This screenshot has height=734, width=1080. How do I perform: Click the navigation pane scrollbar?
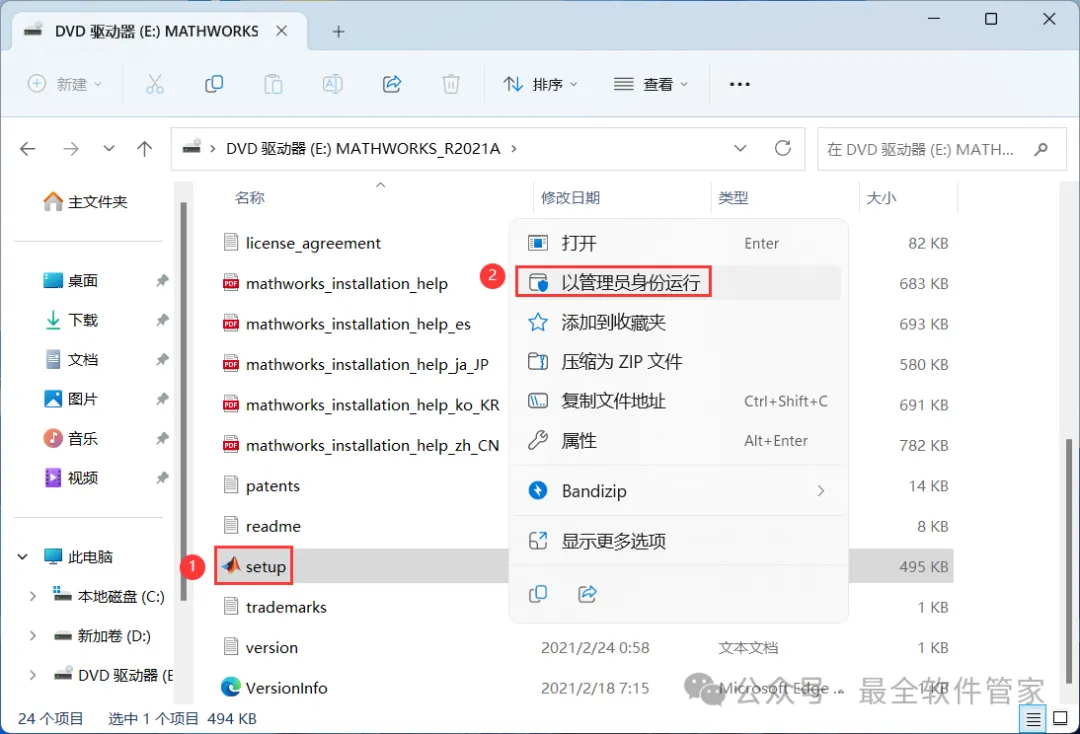(183, 401)
